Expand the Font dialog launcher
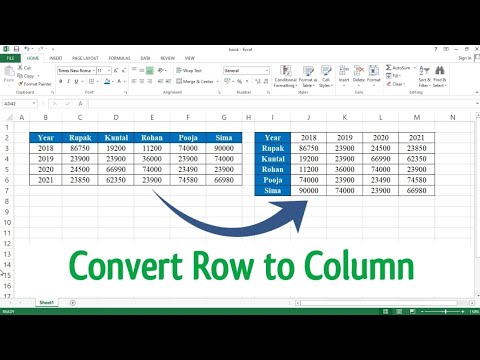The width and height of the screenshot is (480, 360). [126, 92]
